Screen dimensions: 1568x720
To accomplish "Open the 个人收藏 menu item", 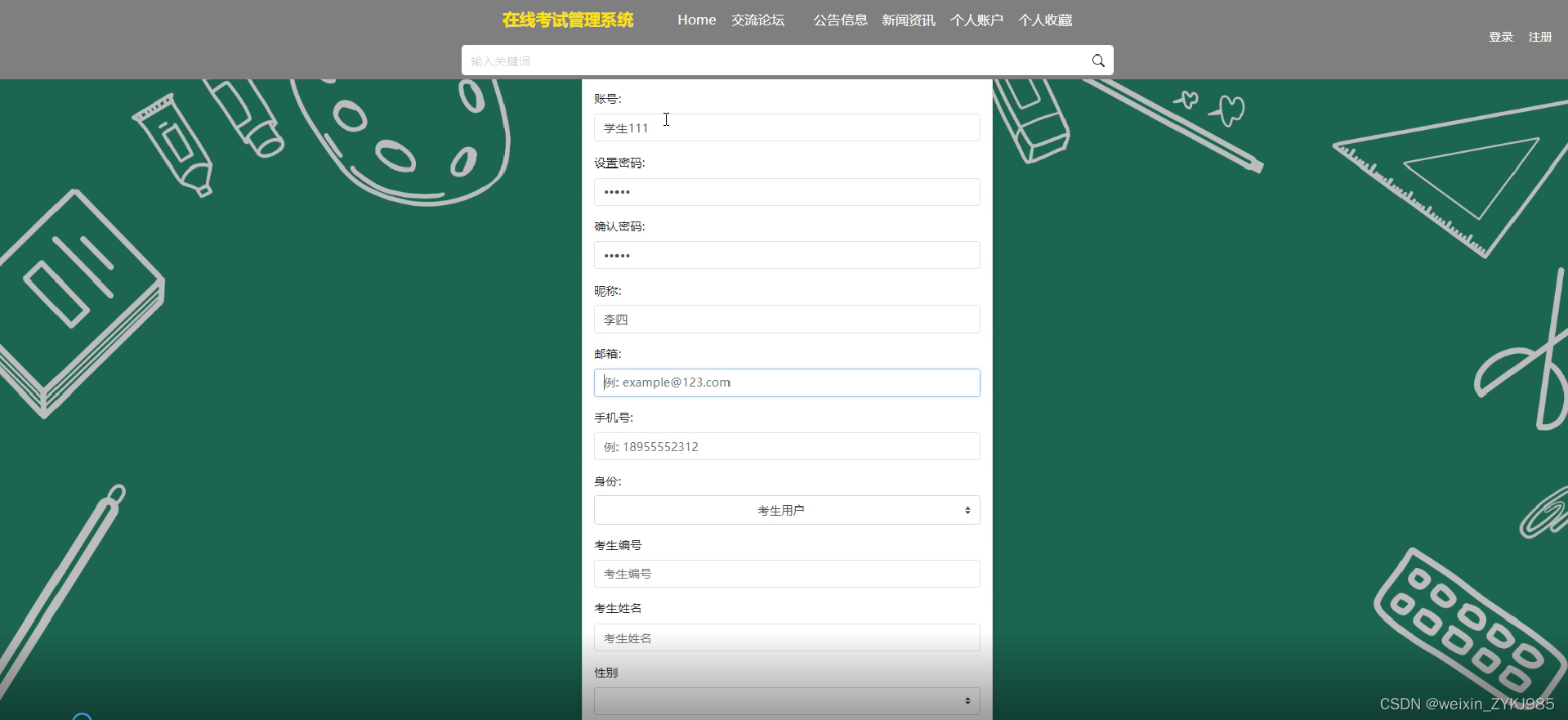I will click(1045, 20).
